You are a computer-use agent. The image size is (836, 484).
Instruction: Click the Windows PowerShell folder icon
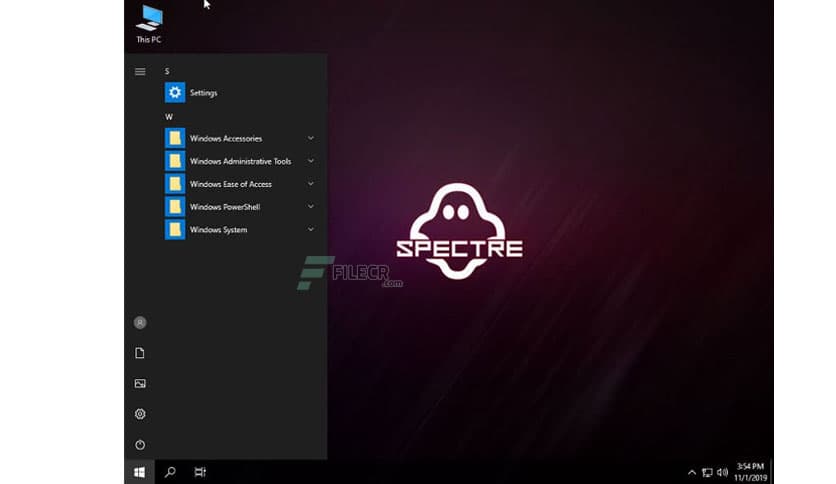click(175, 207)
